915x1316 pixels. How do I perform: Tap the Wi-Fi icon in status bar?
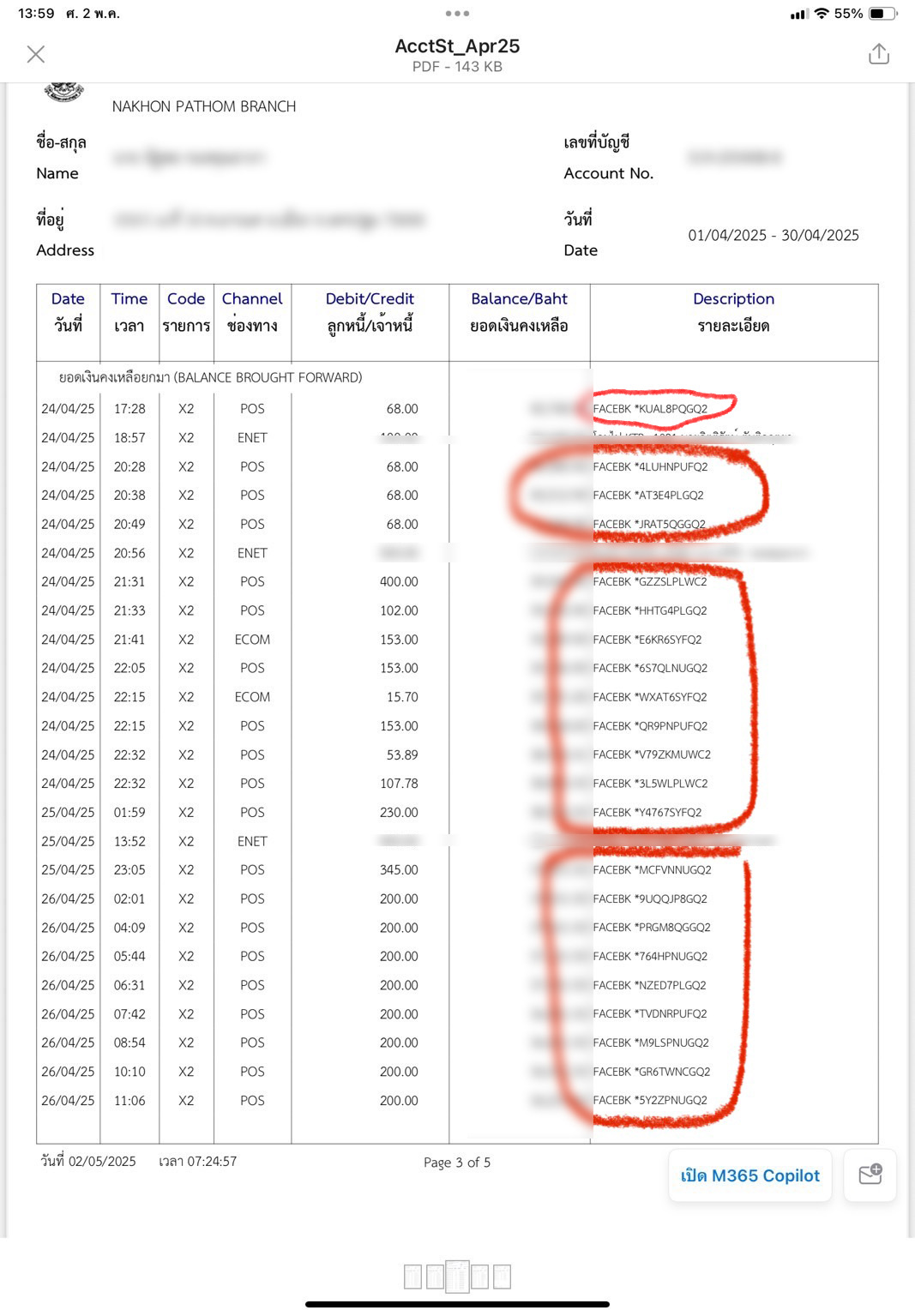(822, 14)
